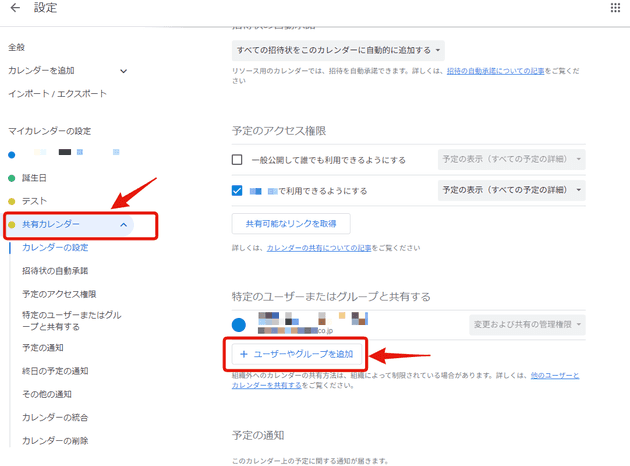Enable 一般公開して誰でも利用できるようにする checkbox
Viewport: 630px width, 466px height.
point(237,160)
